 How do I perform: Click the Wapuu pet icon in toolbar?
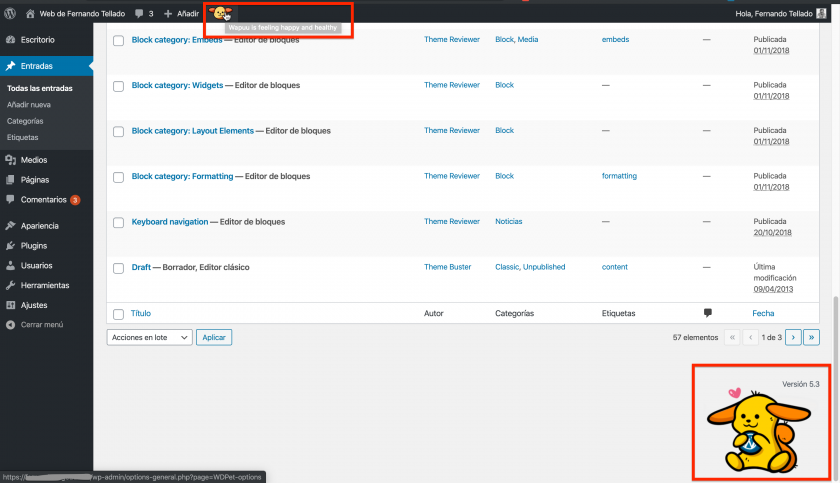coord(219,13)
